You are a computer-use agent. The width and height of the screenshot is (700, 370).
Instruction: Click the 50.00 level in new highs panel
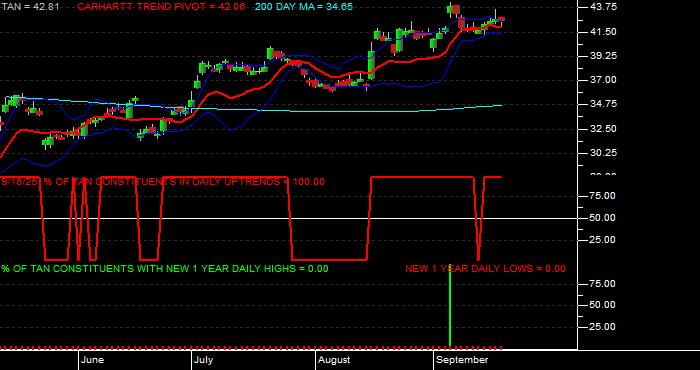click(603, 305)
